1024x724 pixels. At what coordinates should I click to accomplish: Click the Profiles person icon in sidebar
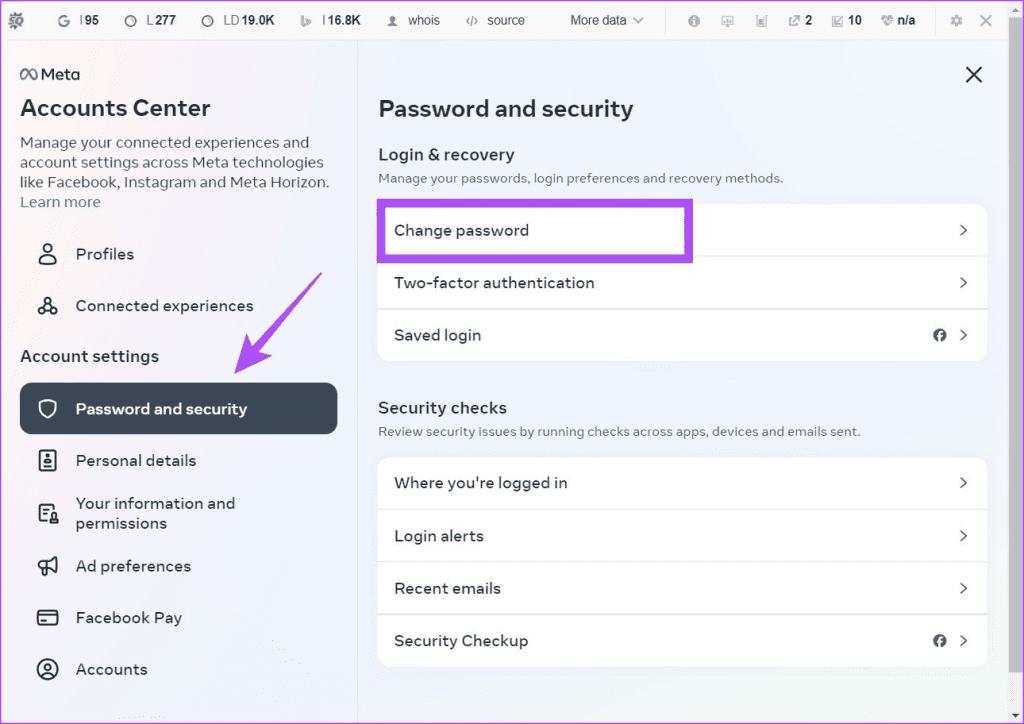47,254
